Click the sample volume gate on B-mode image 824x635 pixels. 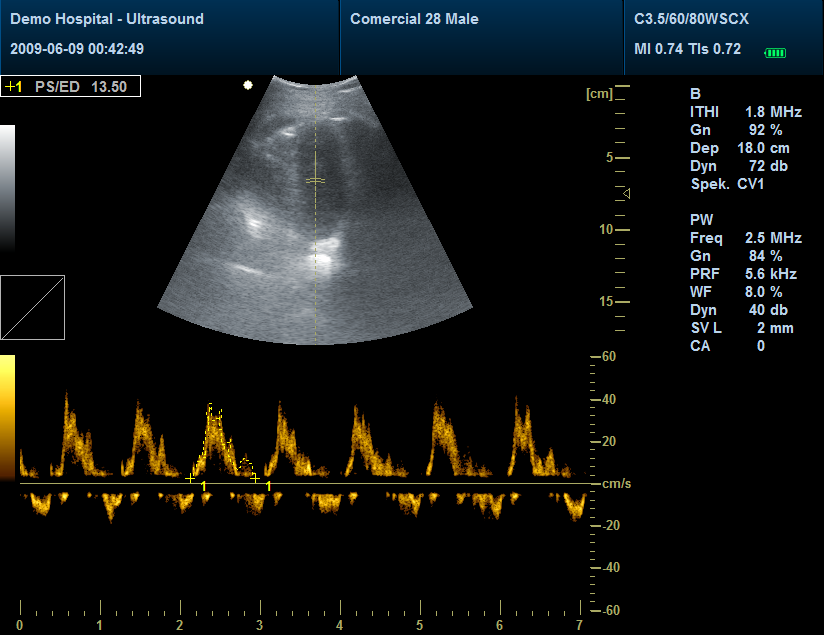[317, 181]
